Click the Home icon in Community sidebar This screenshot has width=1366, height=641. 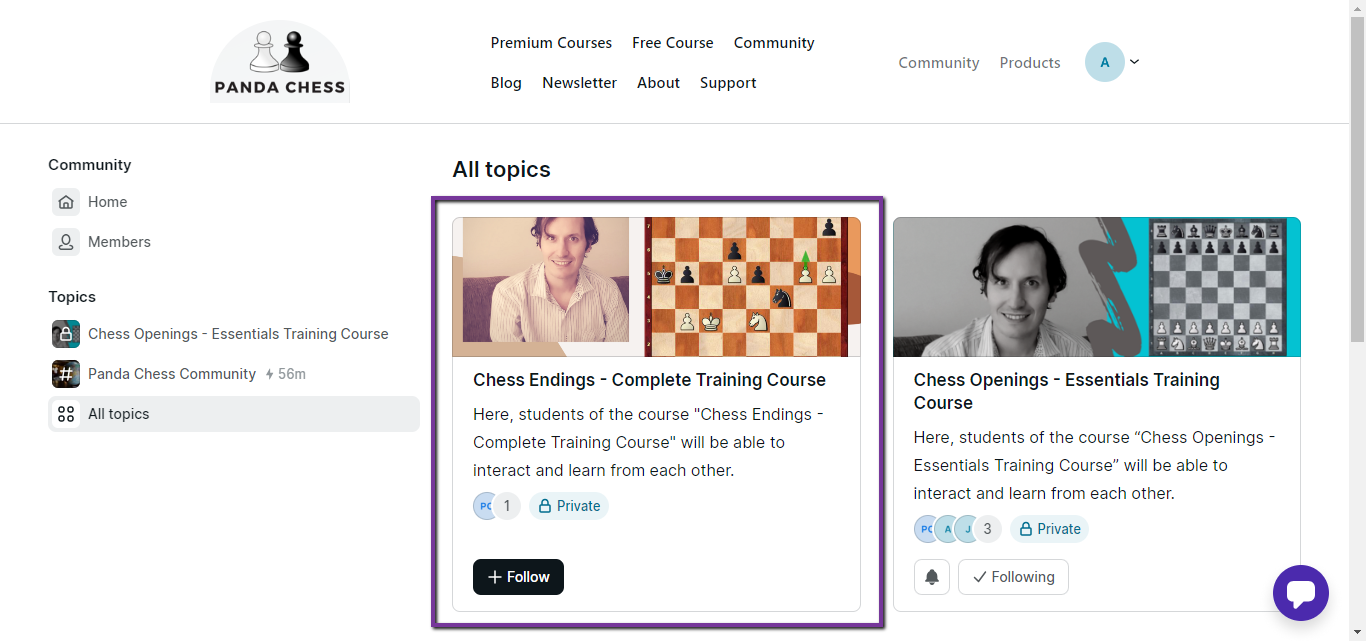(x=66, y=202)
